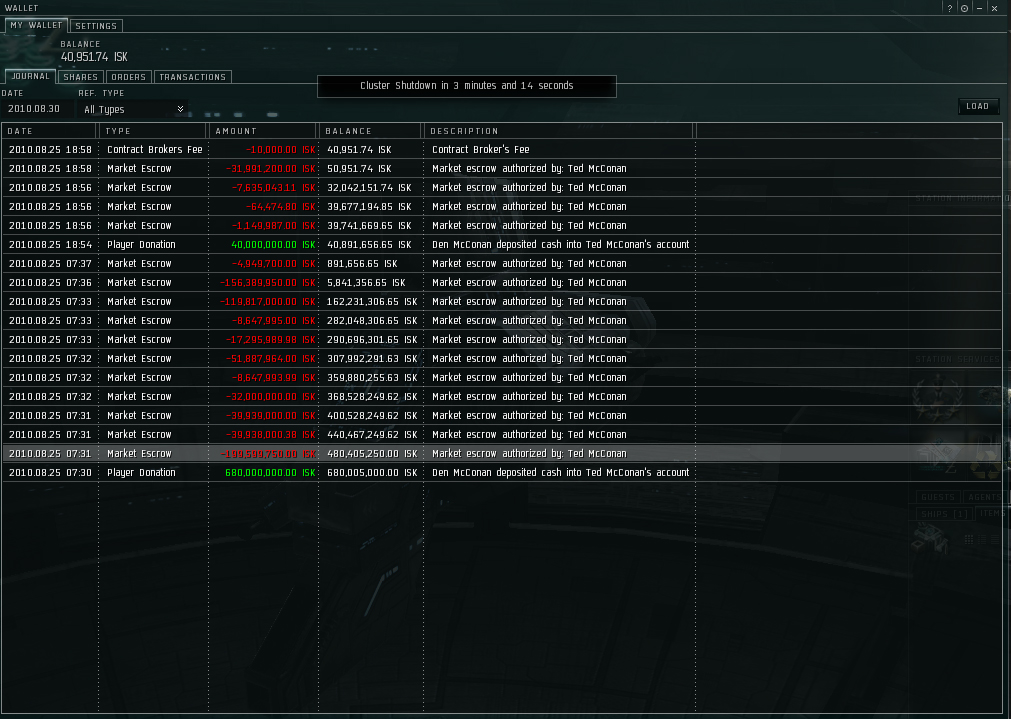Select the -51,887,964.00 ISK amount entry

(x=271, y=359)
